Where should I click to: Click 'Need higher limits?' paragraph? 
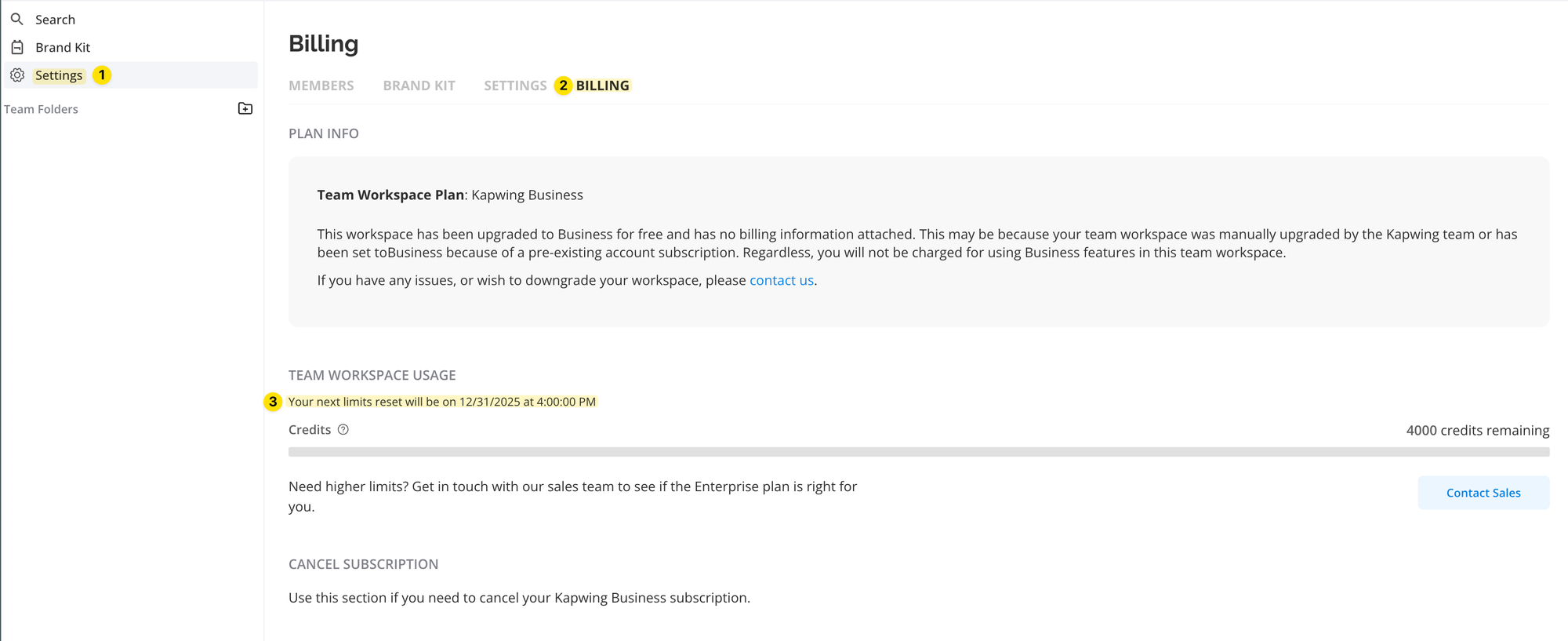pos(573,496)
